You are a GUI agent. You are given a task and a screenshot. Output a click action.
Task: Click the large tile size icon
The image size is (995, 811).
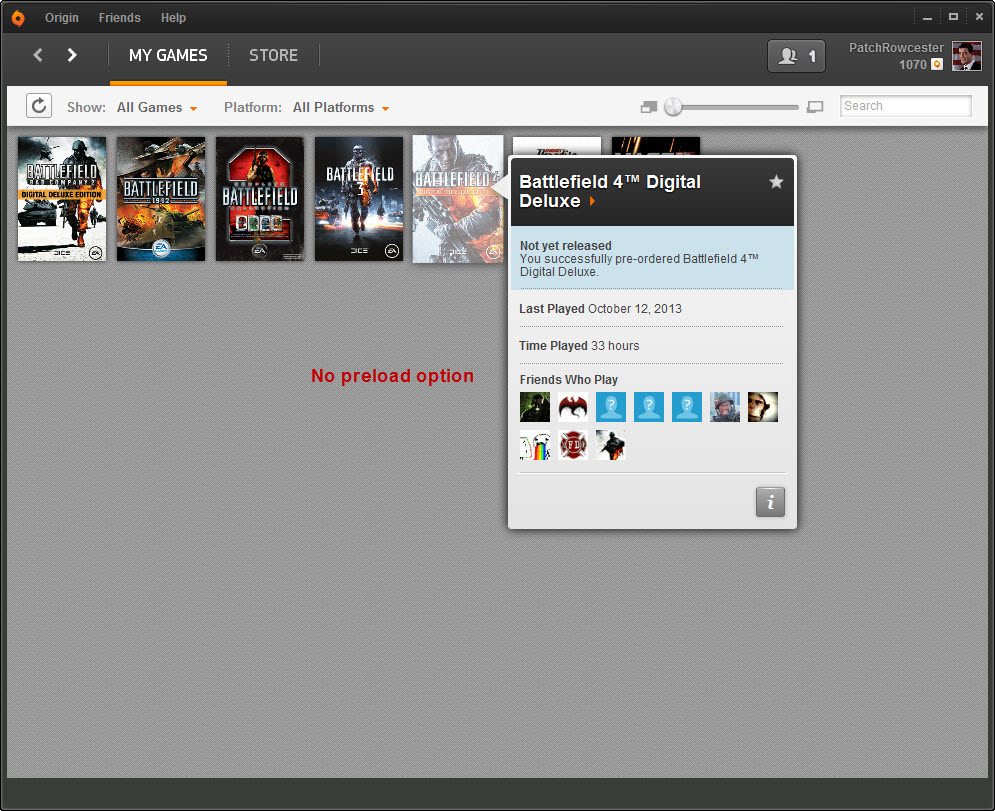[815, 107]
